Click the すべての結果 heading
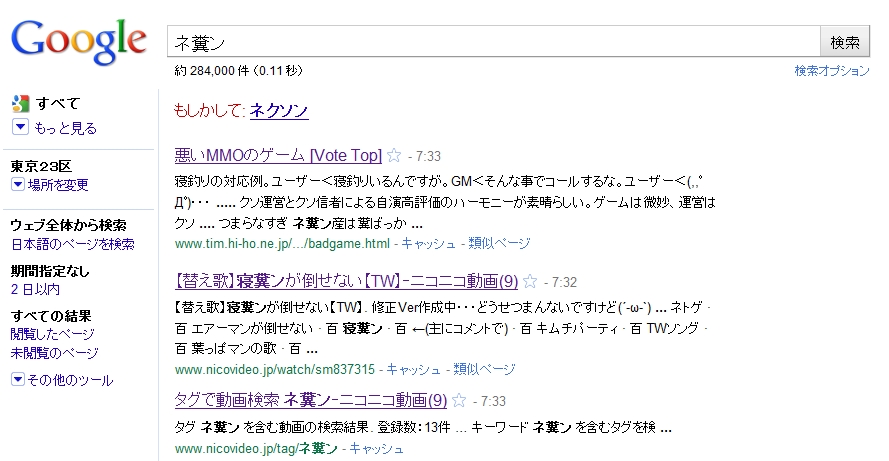Image resolution: width=889 pixels, height=461 pixels. pos(50,316)
